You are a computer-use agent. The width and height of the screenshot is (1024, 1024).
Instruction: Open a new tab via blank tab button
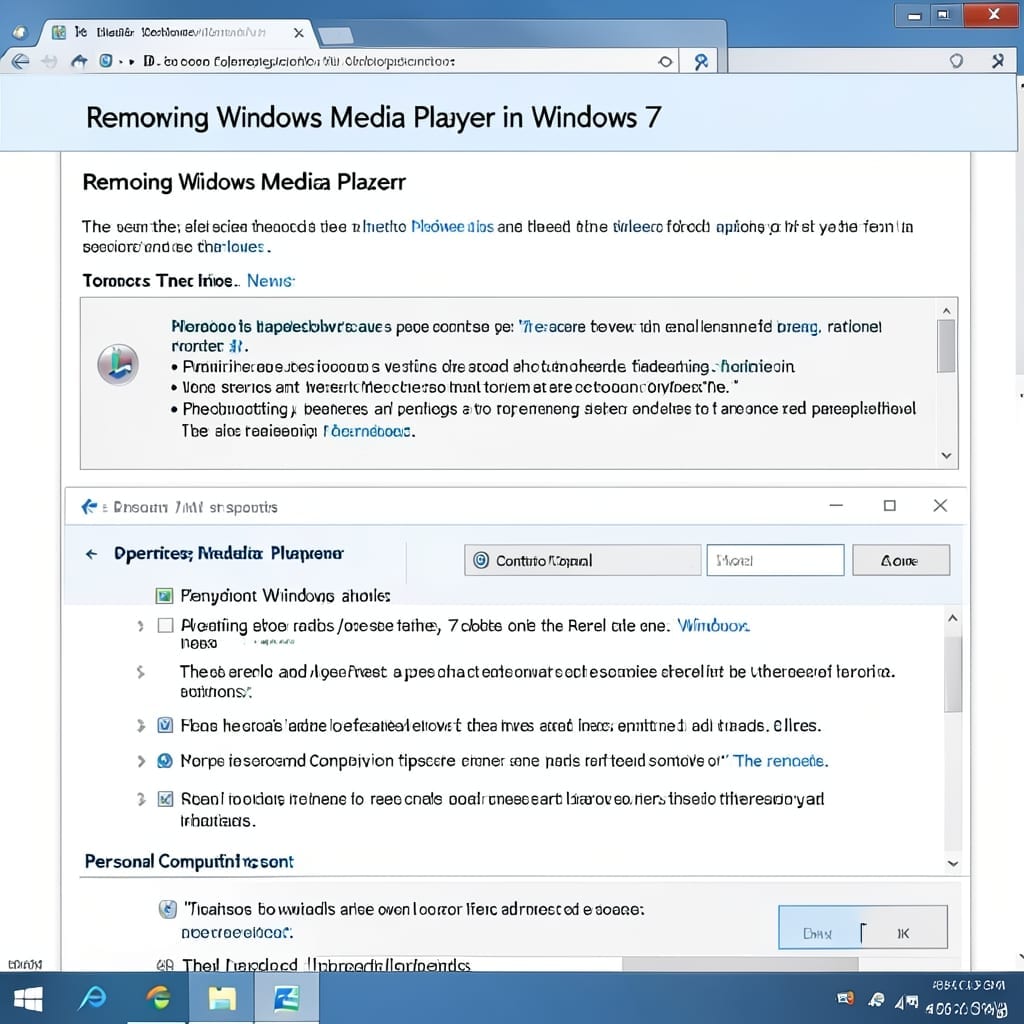click(x=335, y=35)
